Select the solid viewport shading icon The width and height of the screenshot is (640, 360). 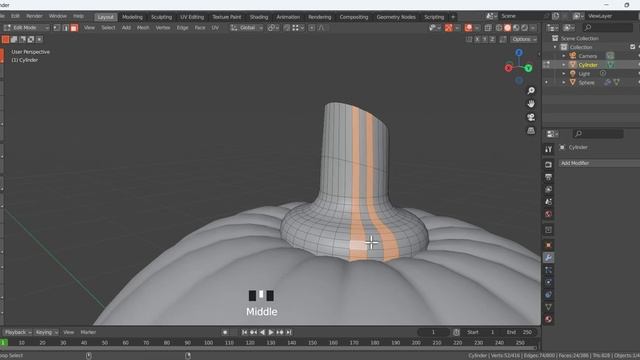(x=507, y=28)
